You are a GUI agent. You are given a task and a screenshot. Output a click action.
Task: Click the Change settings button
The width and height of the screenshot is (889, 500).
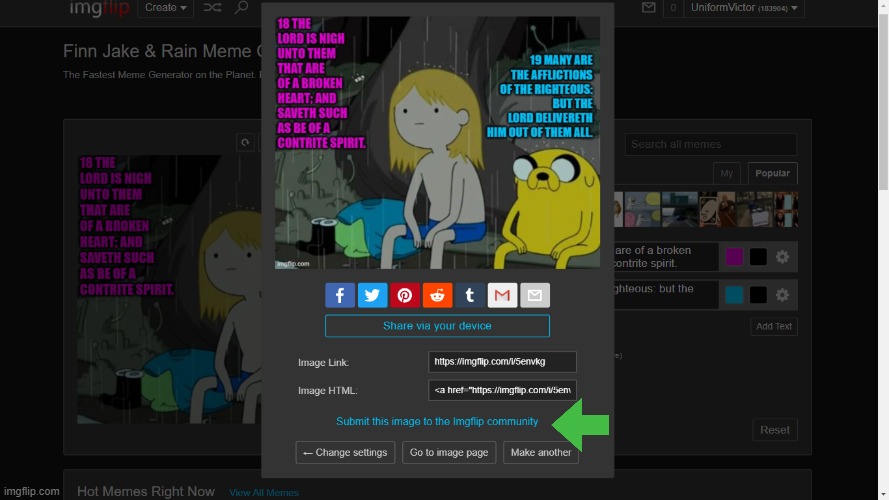[345, 452]
